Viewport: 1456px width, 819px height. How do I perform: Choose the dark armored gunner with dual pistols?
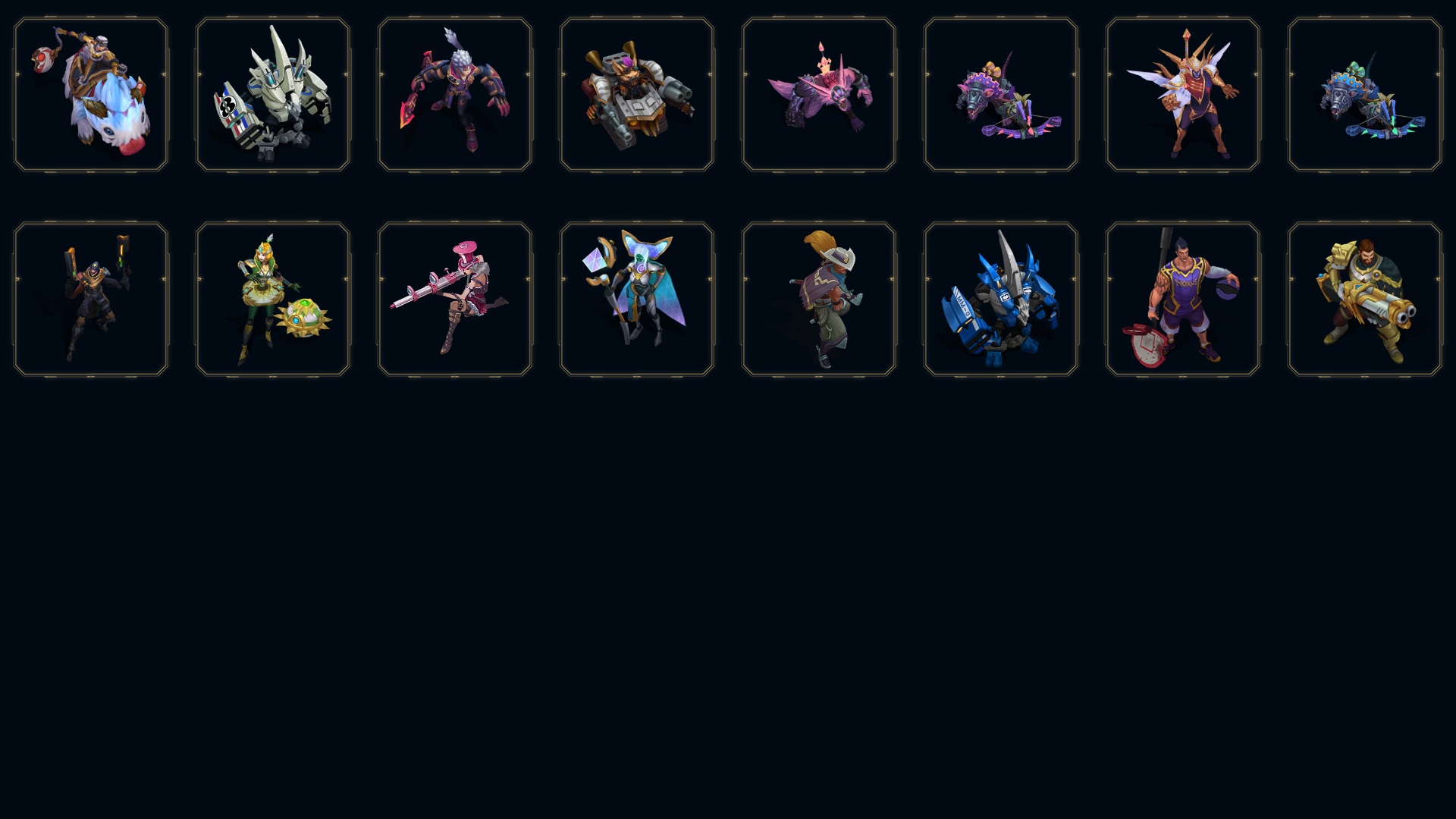[91, 299]
